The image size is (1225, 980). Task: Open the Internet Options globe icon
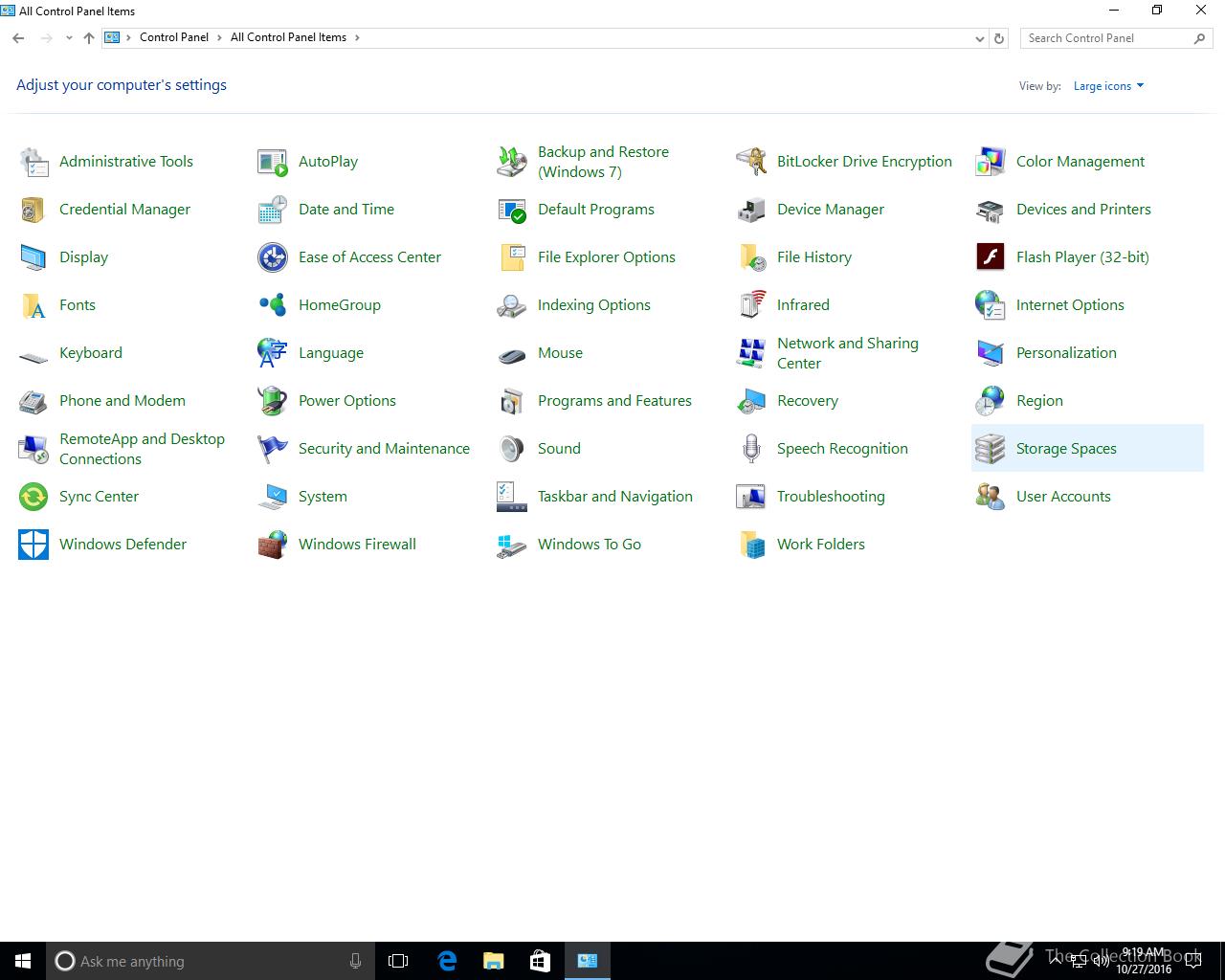(991, 305)
